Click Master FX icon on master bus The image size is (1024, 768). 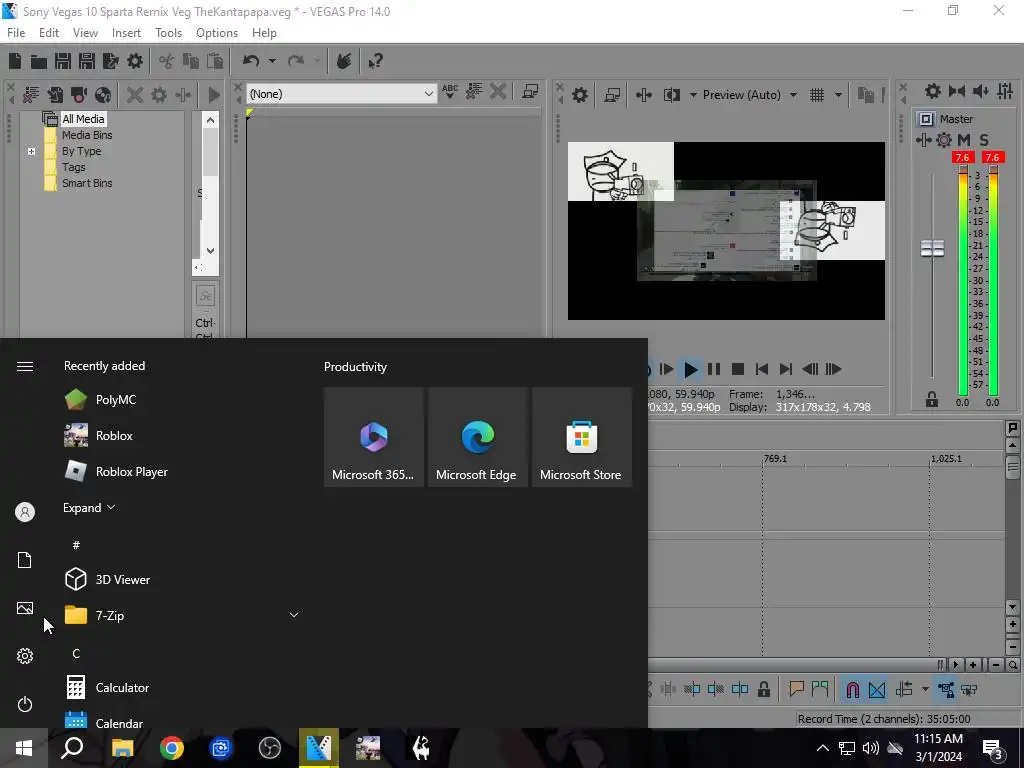coord(923,140)
